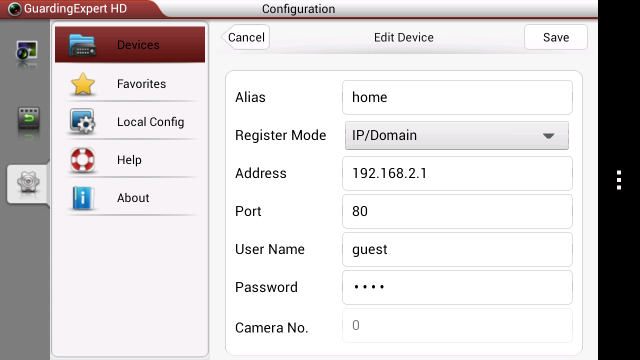Click the Save button
The image size is (640, 360).
pos(556,37)
